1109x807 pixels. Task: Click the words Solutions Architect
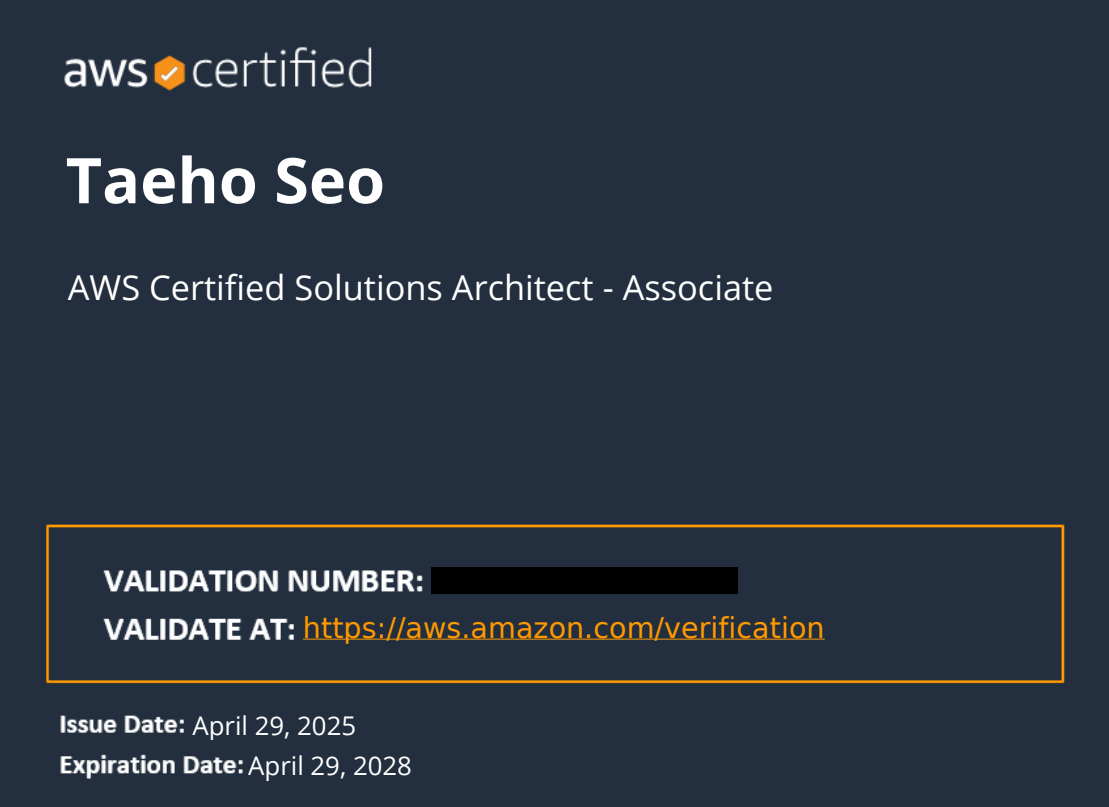443,289
